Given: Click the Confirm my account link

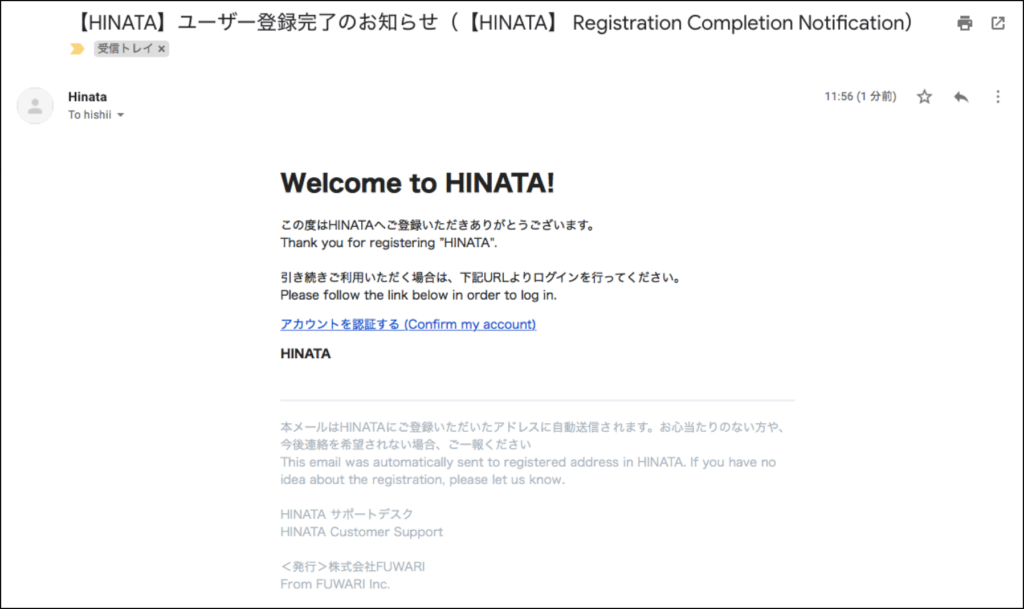Looking at the screenshot, I should point(408,324).
